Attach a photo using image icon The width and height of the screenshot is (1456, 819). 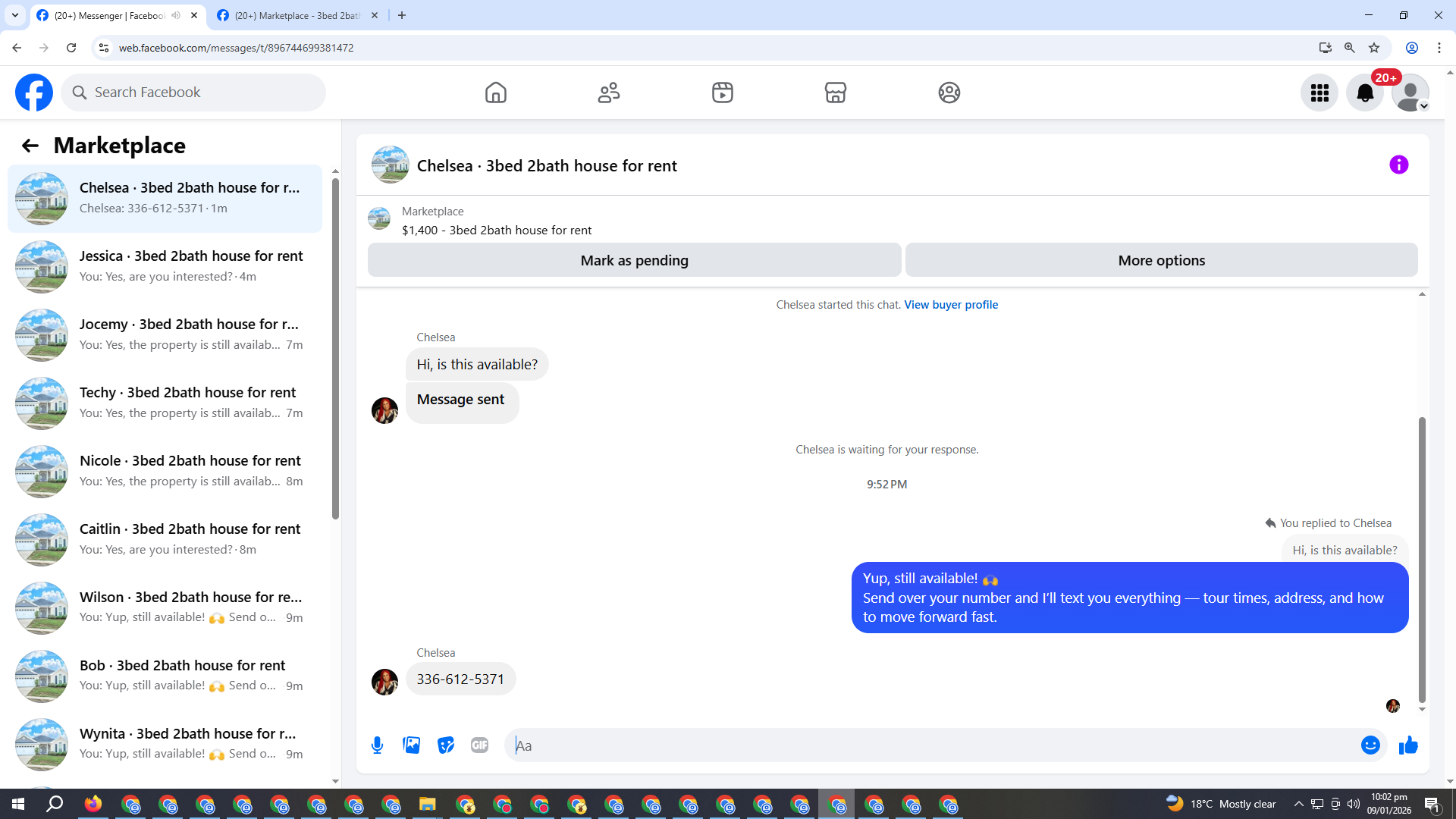[411, 745]
